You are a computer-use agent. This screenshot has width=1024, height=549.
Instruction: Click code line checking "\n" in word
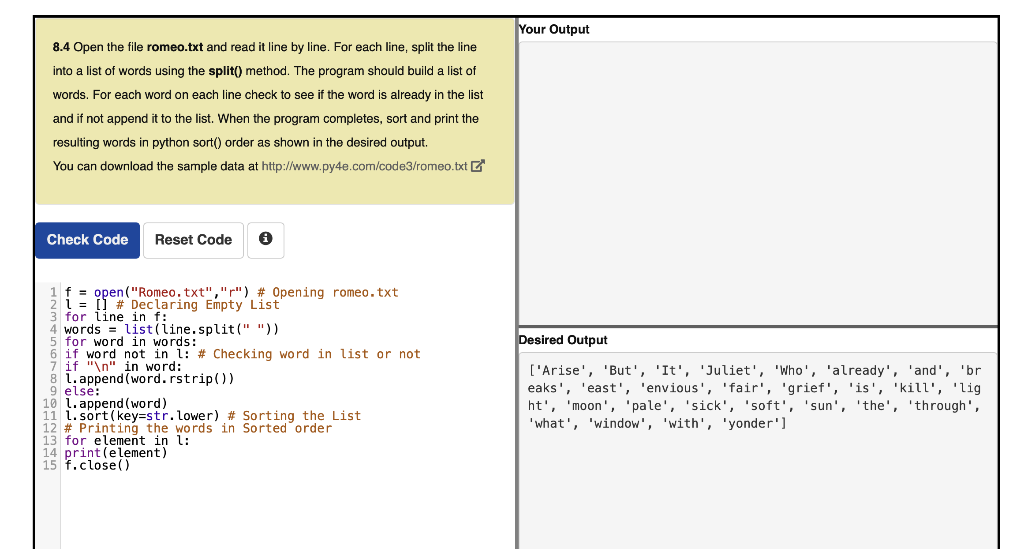[x=123, y=367]
